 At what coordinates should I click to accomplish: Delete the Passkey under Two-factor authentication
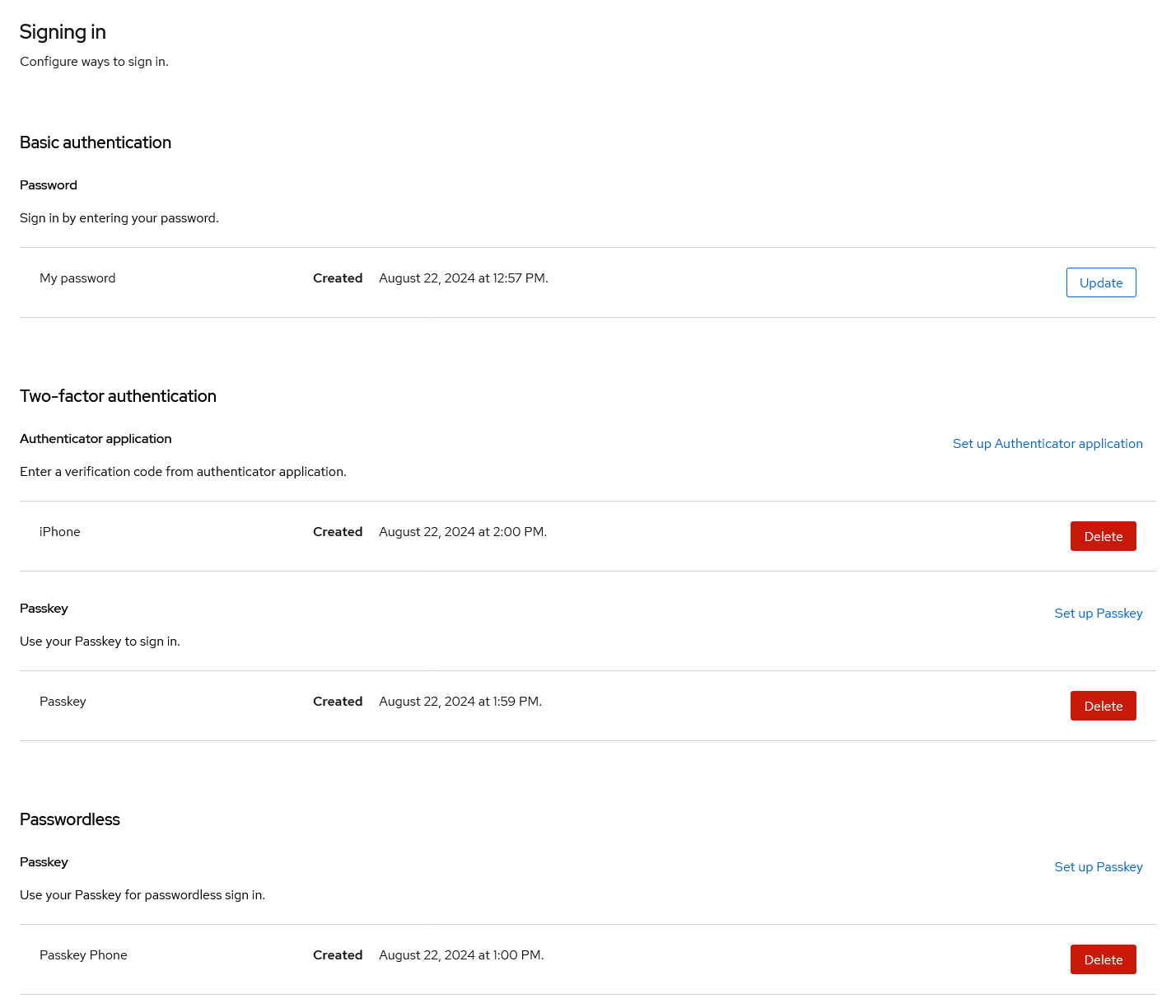pos(1103,706)
